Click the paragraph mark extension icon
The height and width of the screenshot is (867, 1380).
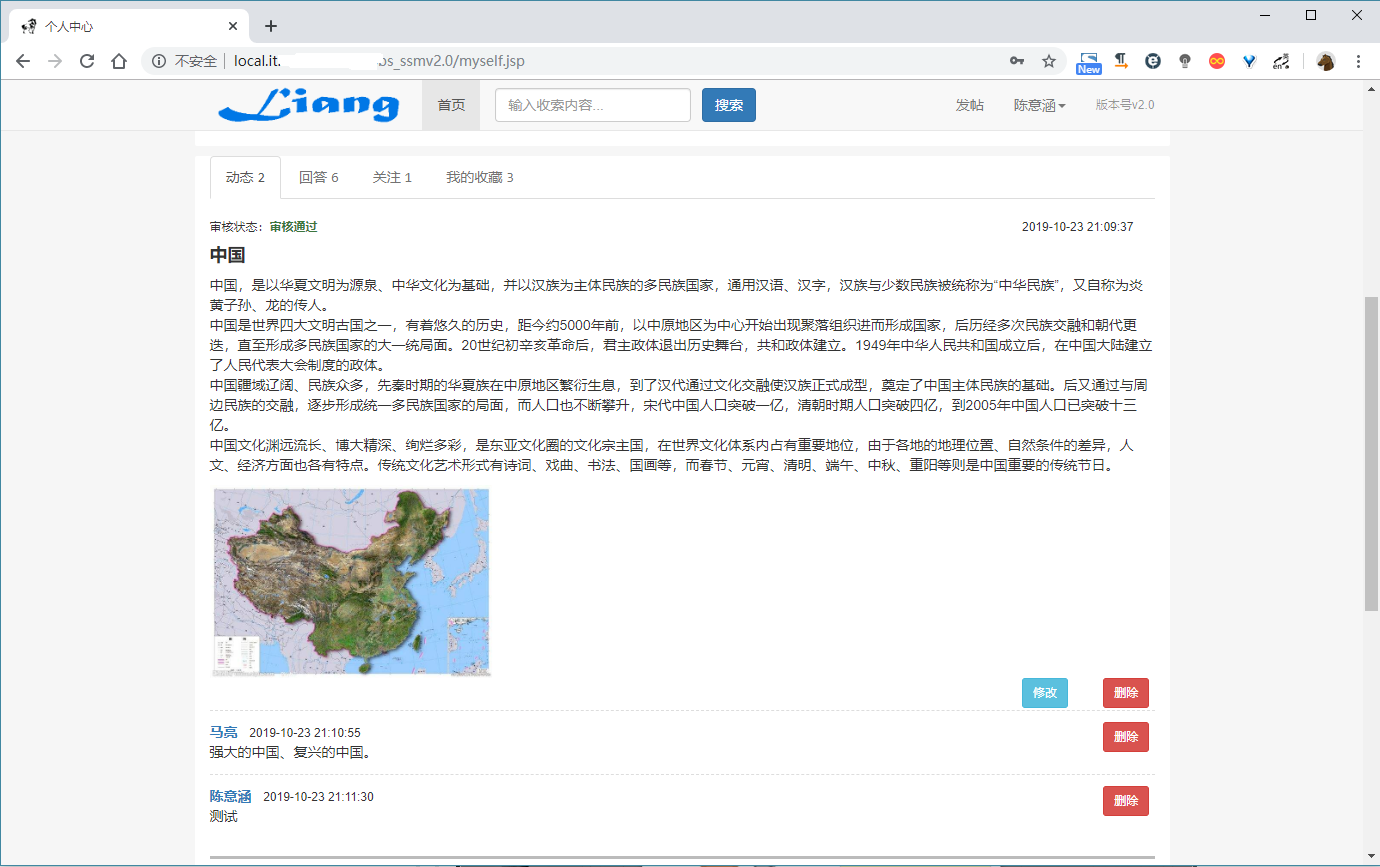(1121, 61)
